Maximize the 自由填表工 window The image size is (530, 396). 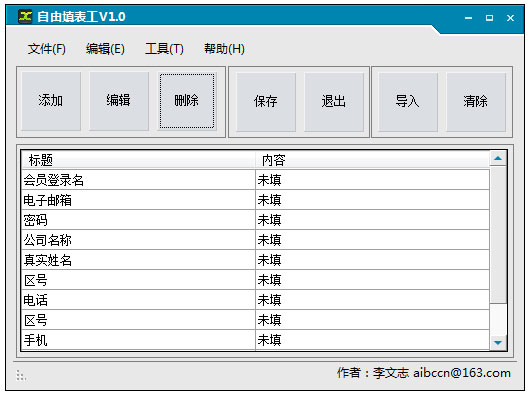click(x=489, y=18)
